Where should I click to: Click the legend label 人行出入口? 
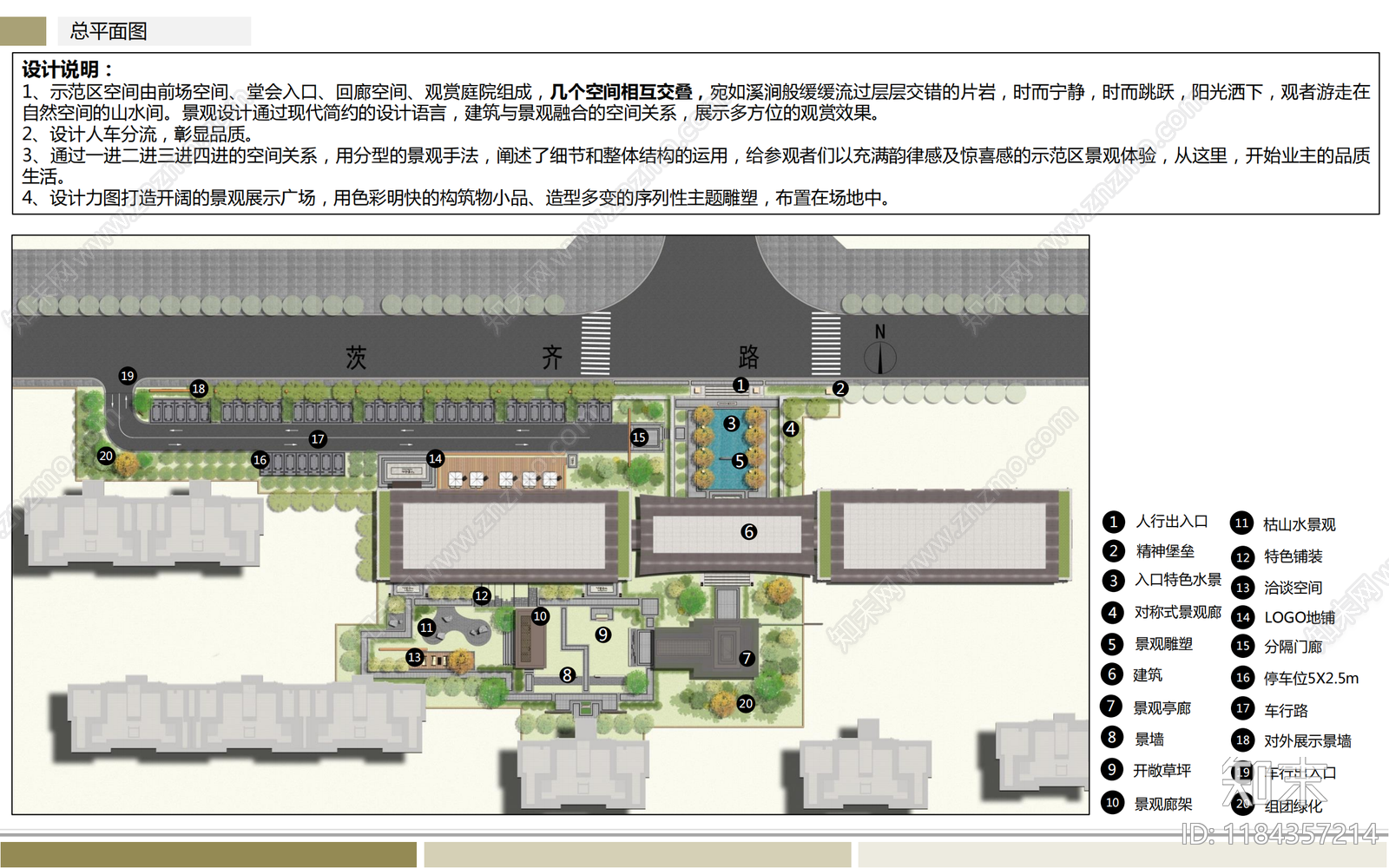coord(1172,522)
